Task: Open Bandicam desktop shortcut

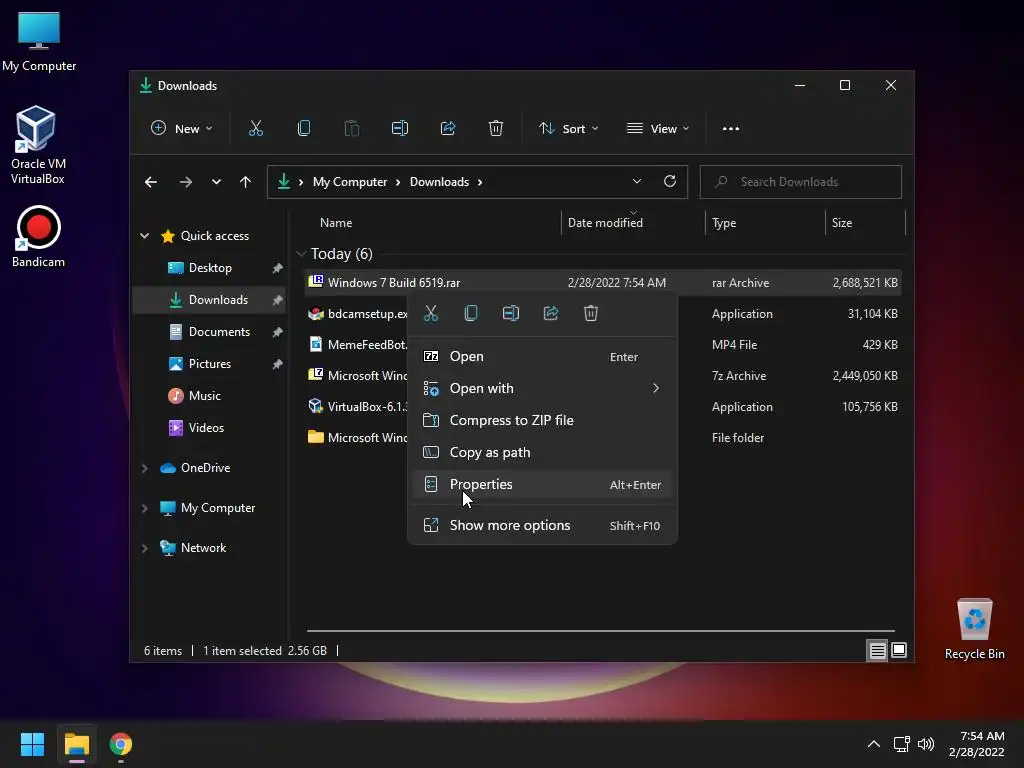Action: (x=38, y=237)
